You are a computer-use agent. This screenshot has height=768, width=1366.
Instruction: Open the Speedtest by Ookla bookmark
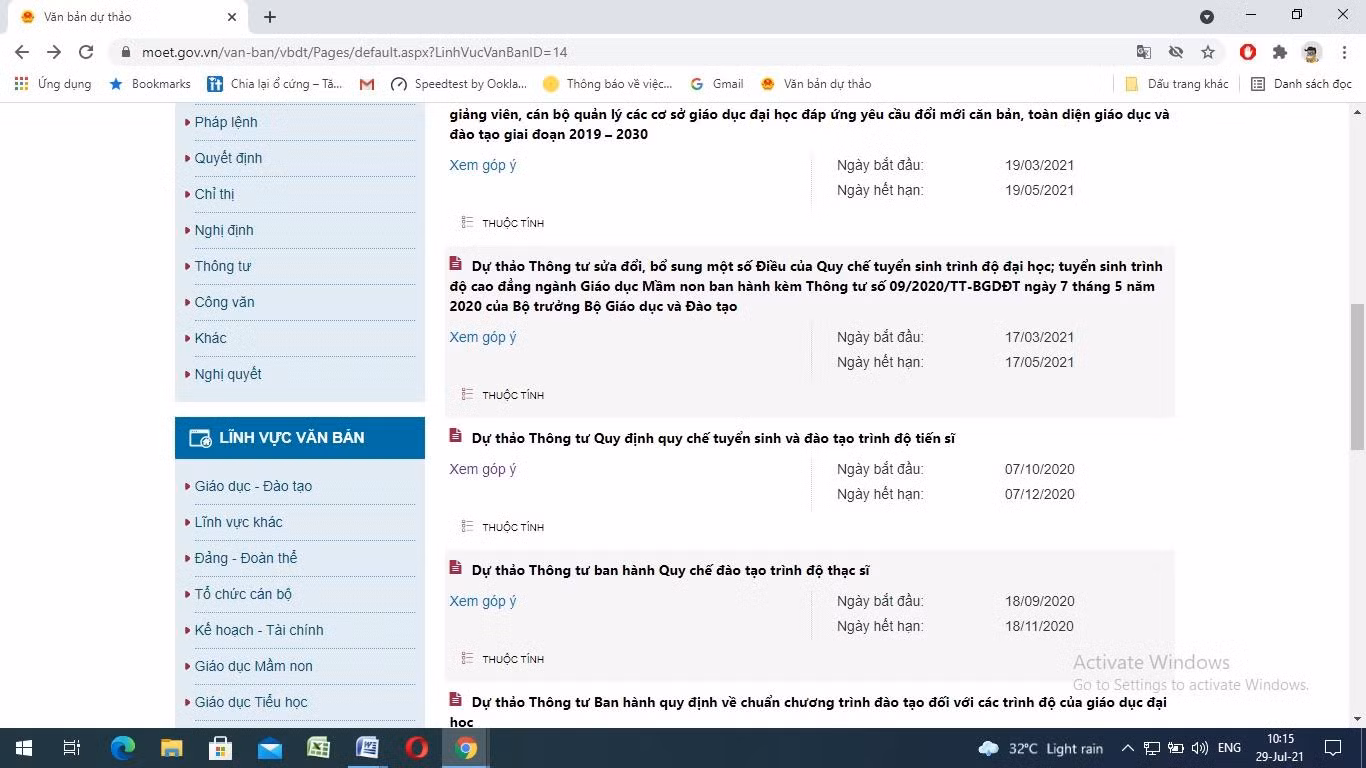[459, 84]
